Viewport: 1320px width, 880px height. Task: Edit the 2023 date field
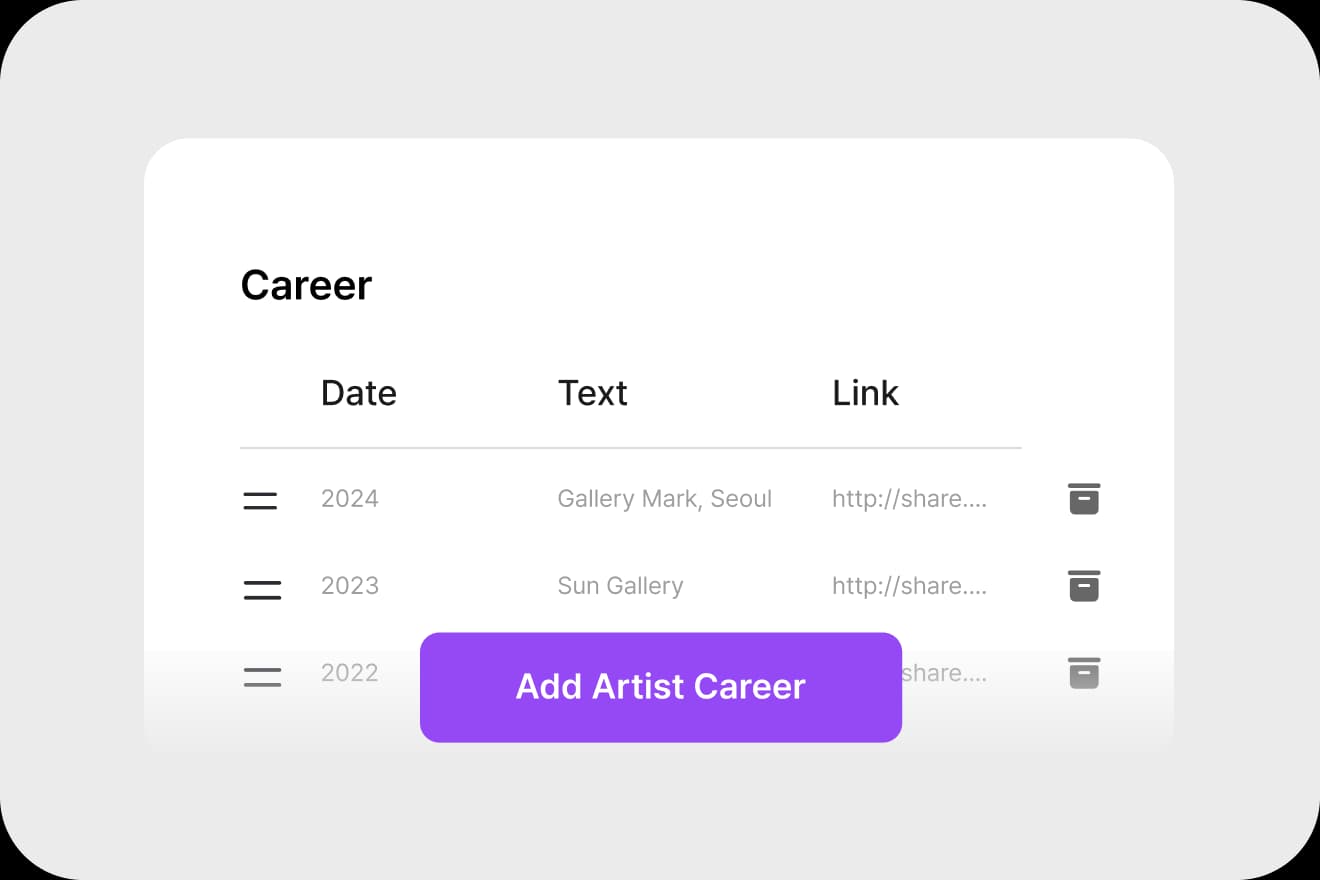(350, 586)
